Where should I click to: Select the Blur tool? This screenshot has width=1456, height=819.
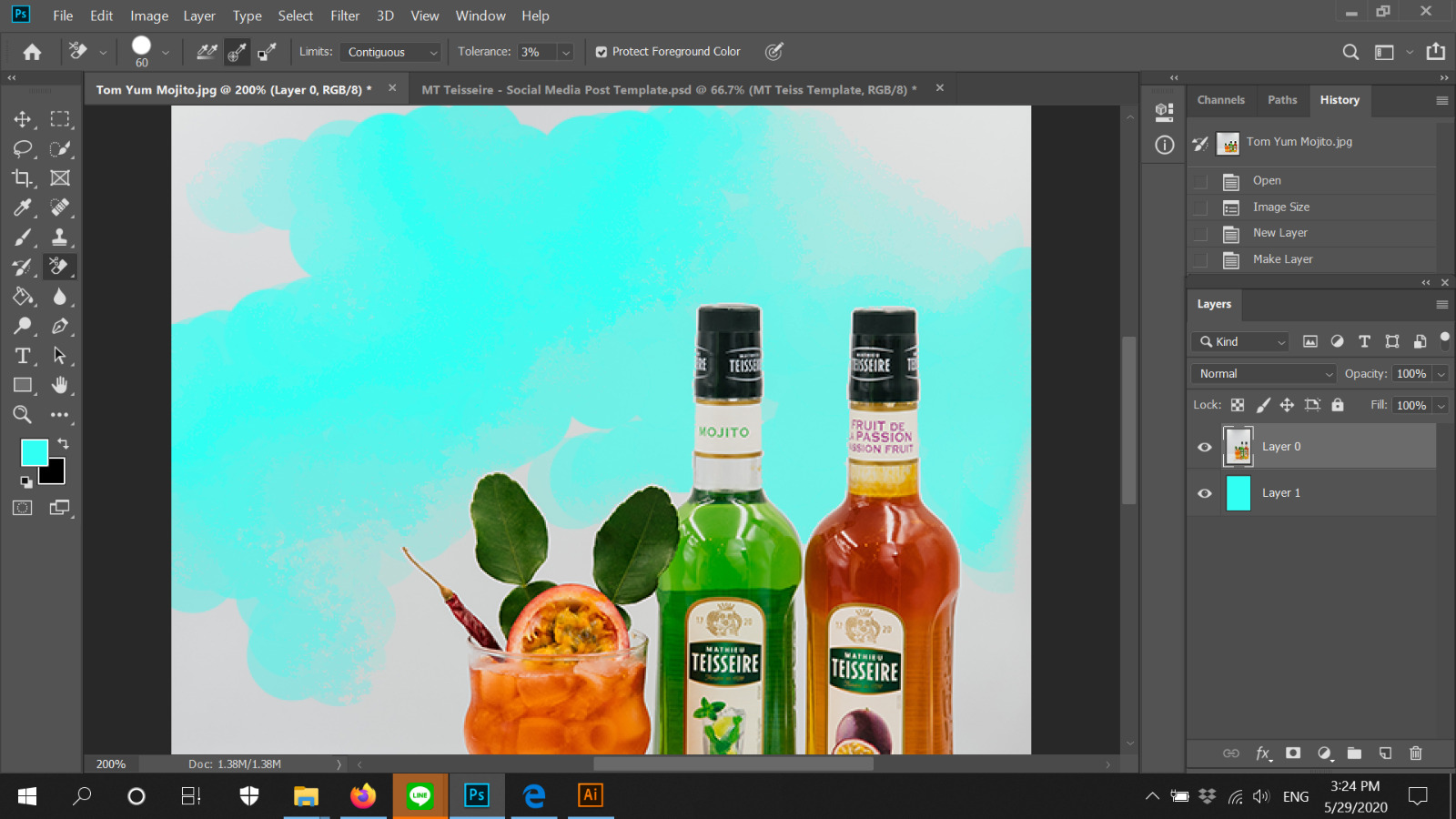click(60, 297)
